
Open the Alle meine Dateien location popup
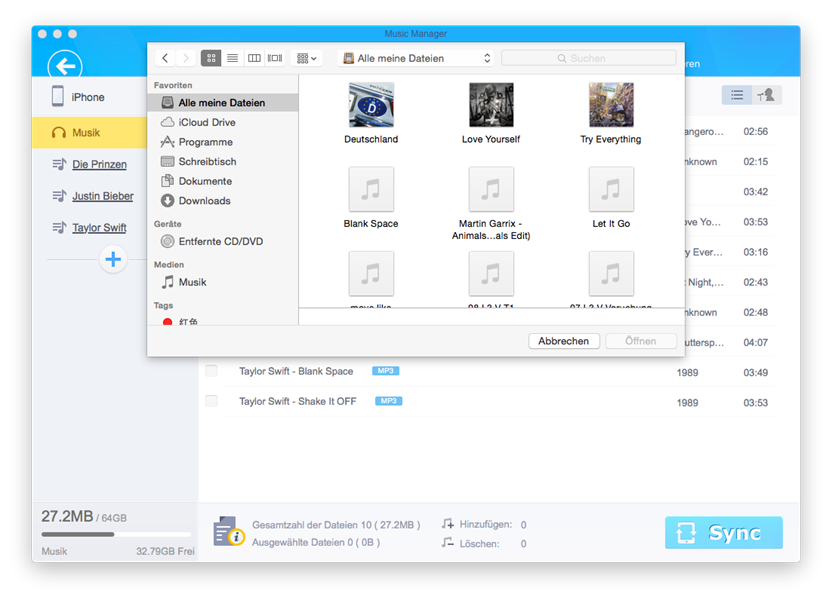point(415,58)
